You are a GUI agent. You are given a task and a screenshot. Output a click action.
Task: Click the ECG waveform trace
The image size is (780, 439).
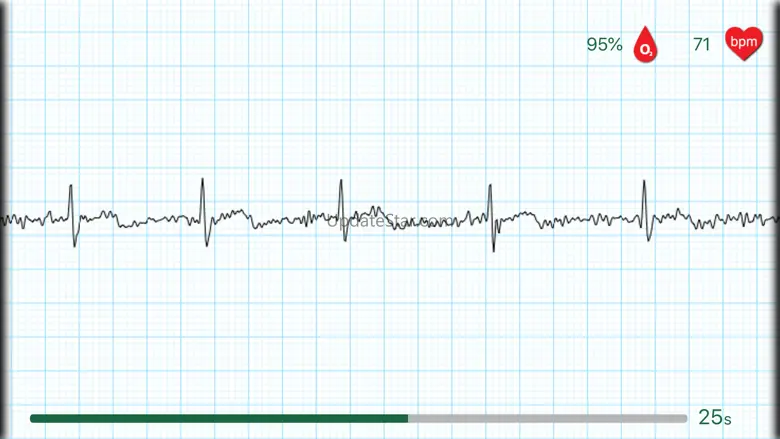pyautogui.click(x=390, y=216)
